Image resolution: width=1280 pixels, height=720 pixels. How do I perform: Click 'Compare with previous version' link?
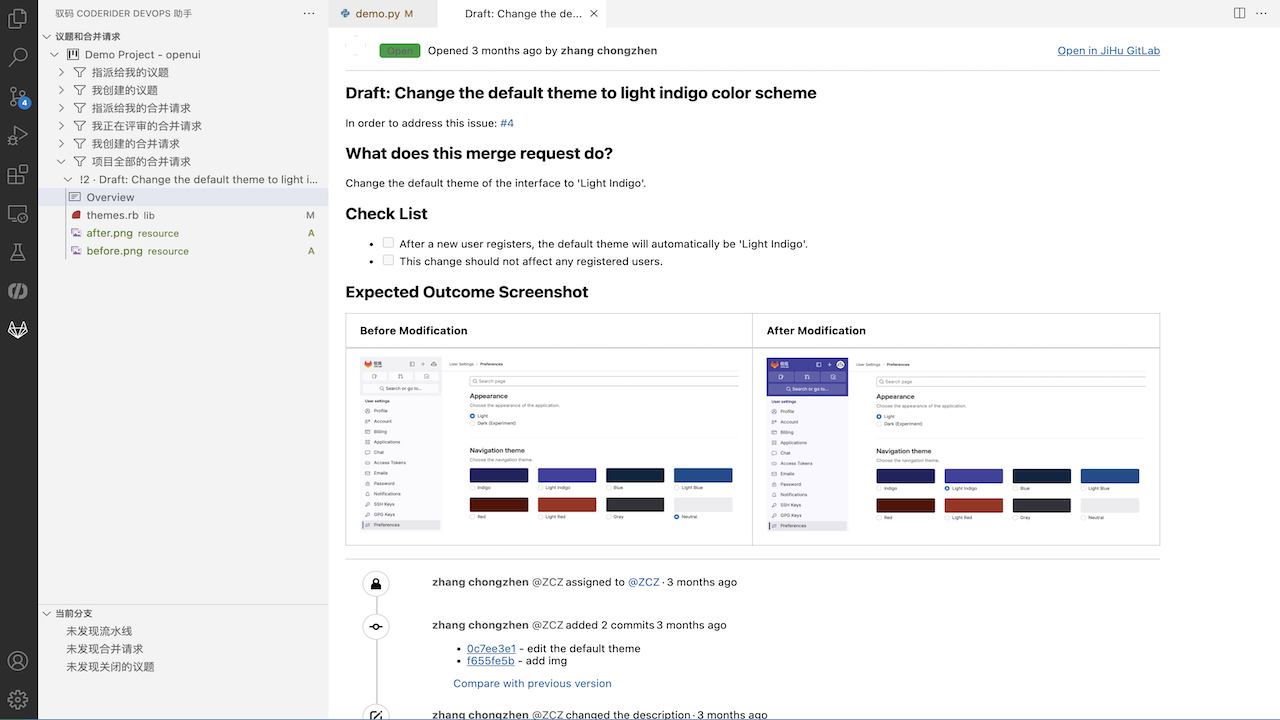(x=532, y=683)
